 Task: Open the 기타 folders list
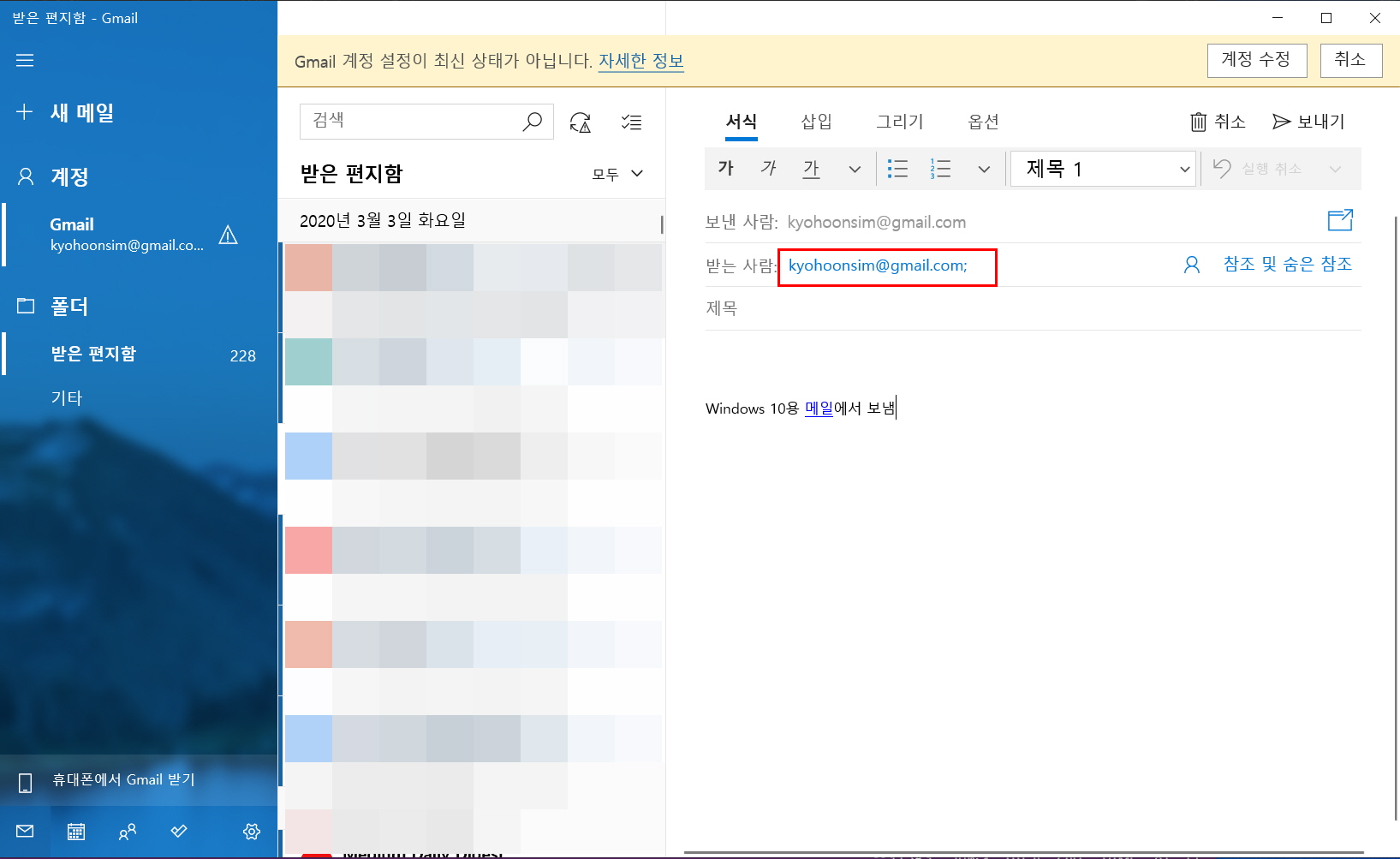click(67, 397)
